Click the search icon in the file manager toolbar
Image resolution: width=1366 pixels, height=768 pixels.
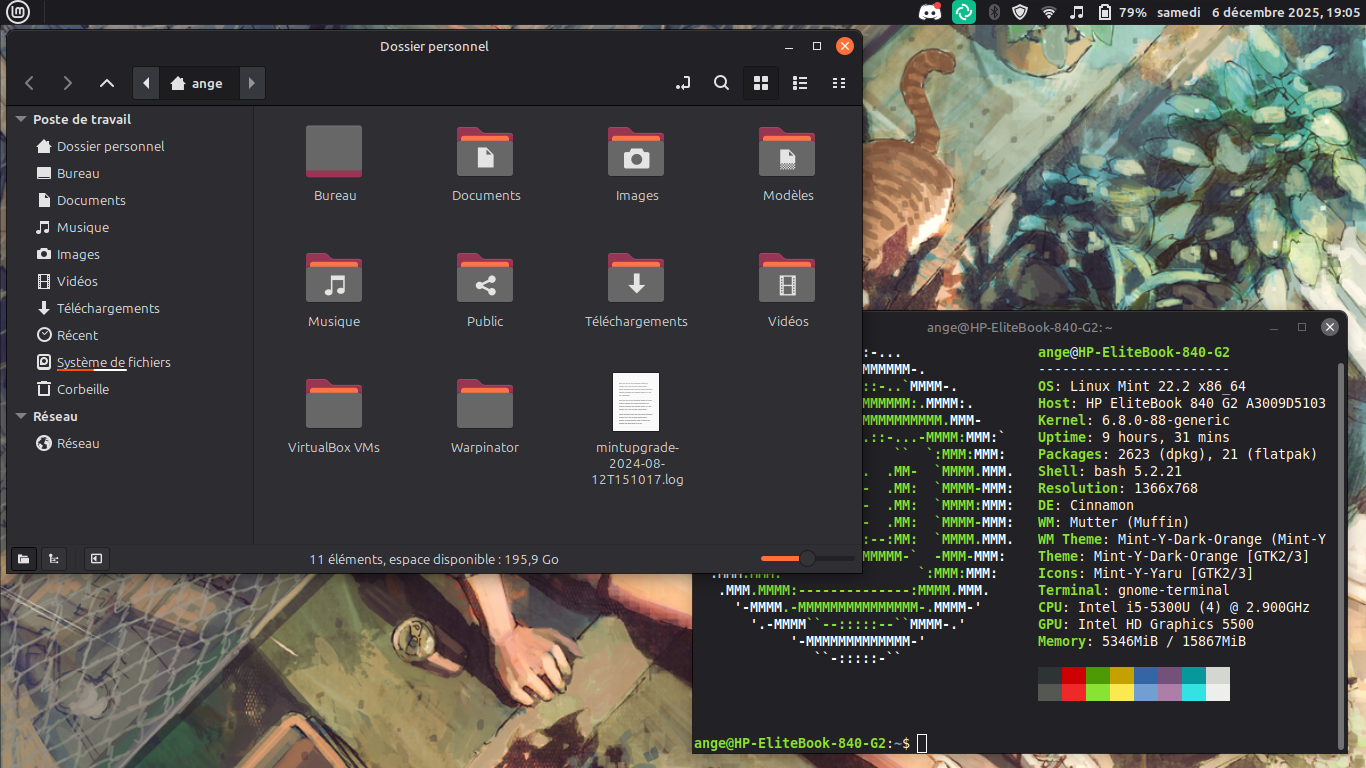point(721,83)
